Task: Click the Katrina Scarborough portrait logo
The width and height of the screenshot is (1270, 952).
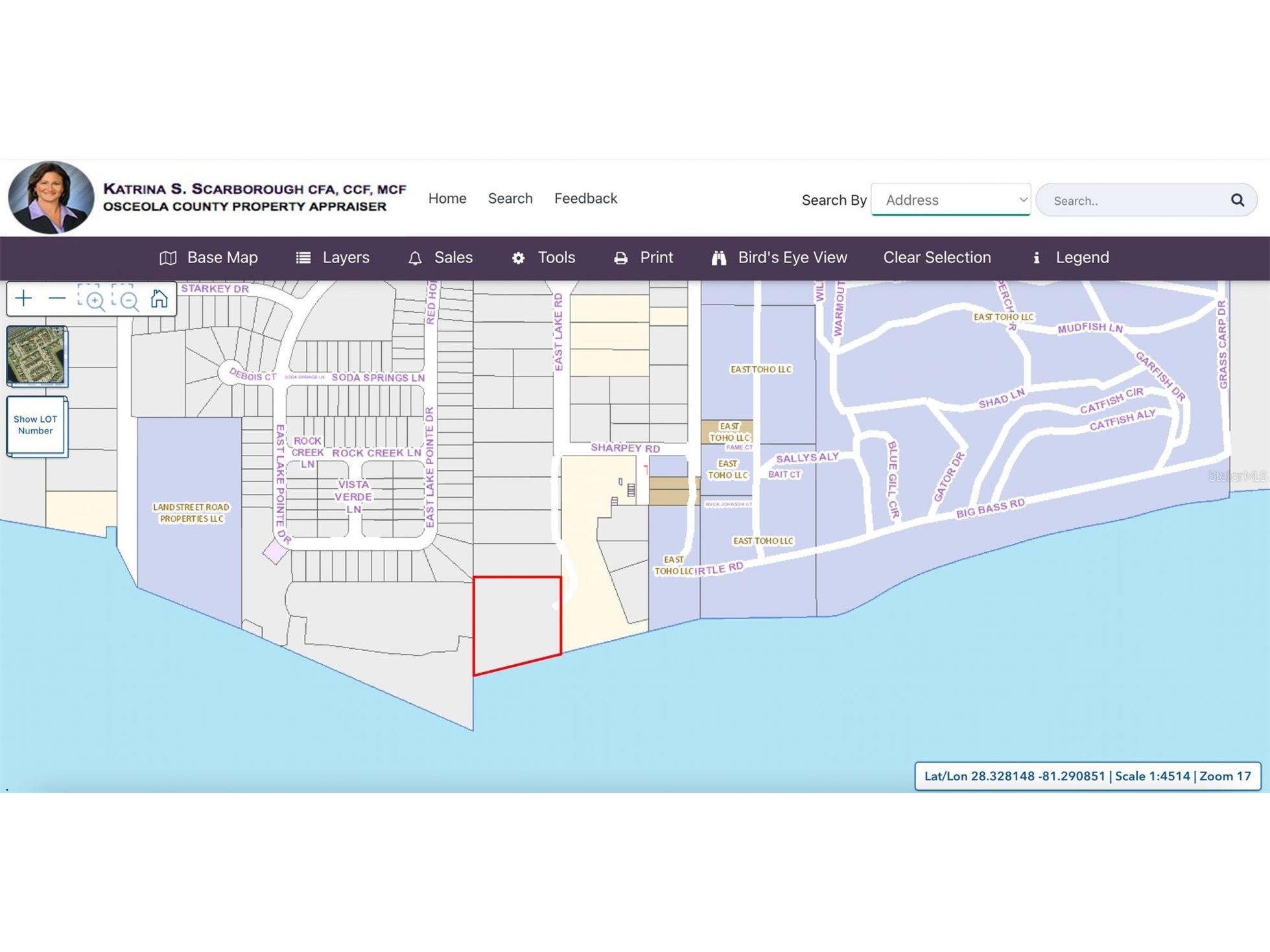Action: (x=51, y=198)
